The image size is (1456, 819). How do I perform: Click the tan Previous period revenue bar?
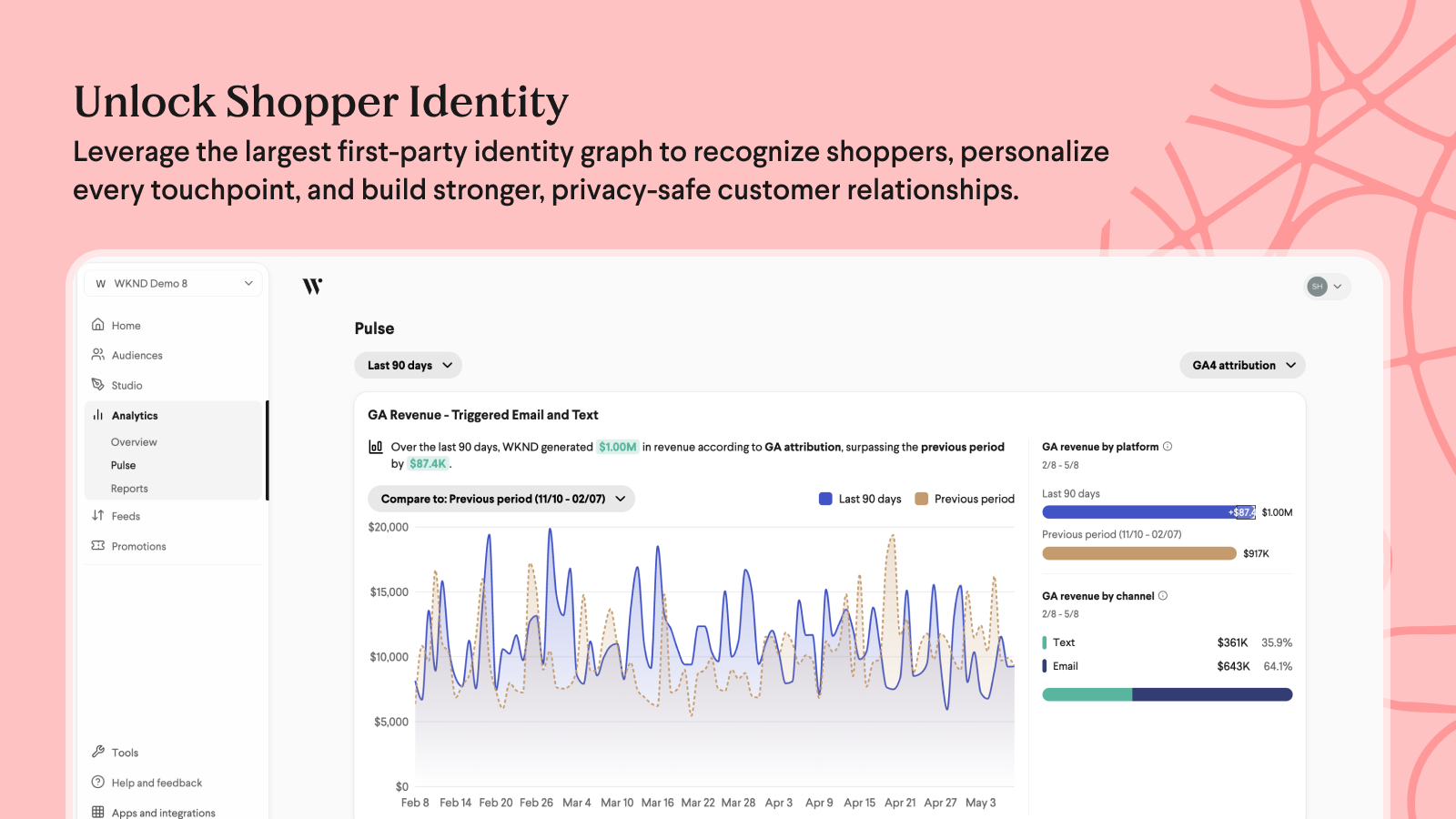[x=1139, y=553]
